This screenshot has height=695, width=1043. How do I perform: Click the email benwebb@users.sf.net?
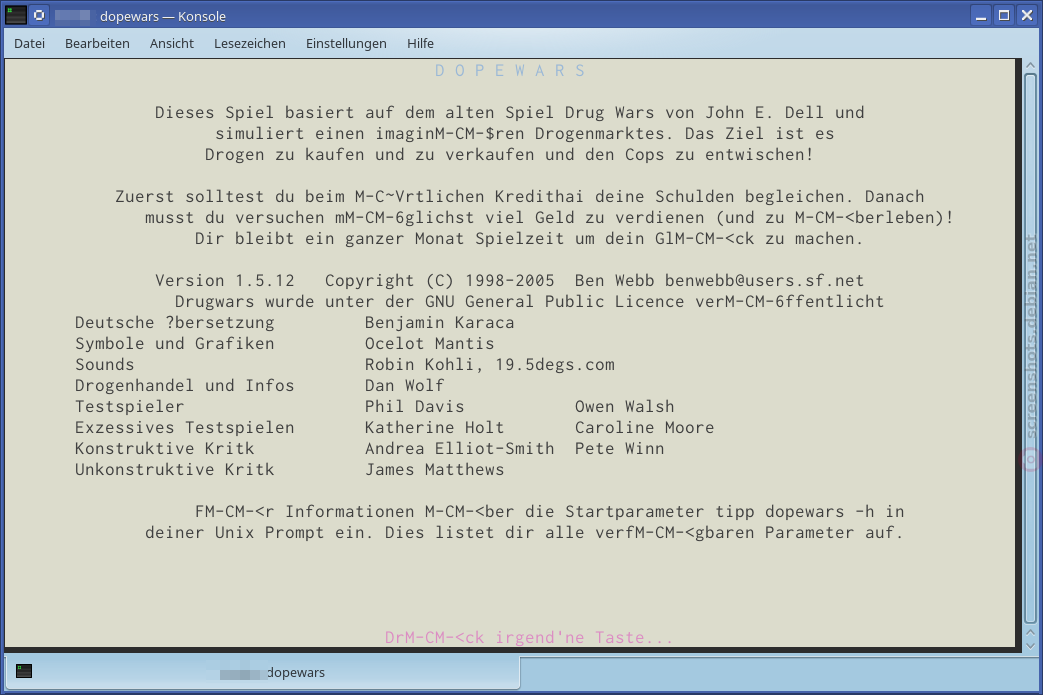tap(764, 281)
